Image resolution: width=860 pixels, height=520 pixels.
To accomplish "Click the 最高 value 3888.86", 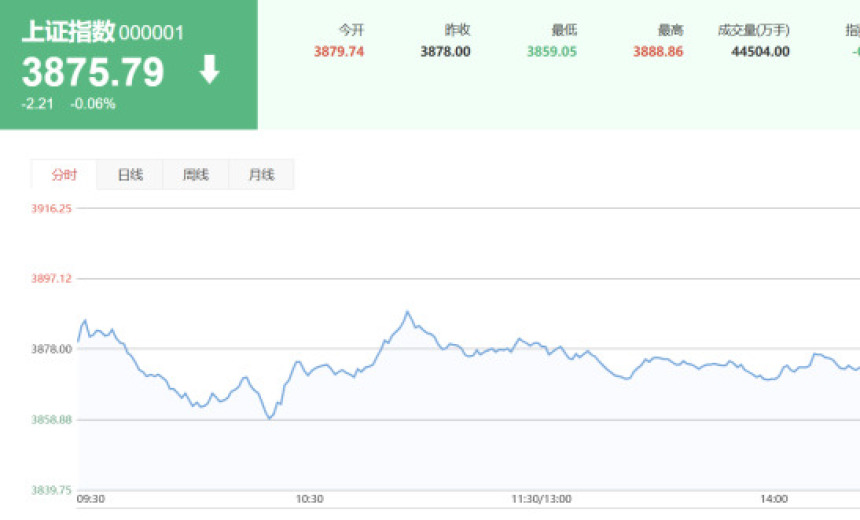I will [x=658, y=52].
